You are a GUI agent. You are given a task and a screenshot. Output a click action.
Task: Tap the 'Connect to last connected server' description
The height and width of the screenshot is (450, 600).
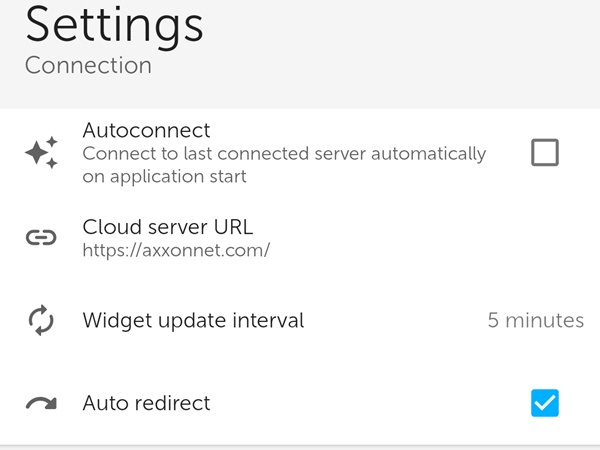tap(284, 165)
